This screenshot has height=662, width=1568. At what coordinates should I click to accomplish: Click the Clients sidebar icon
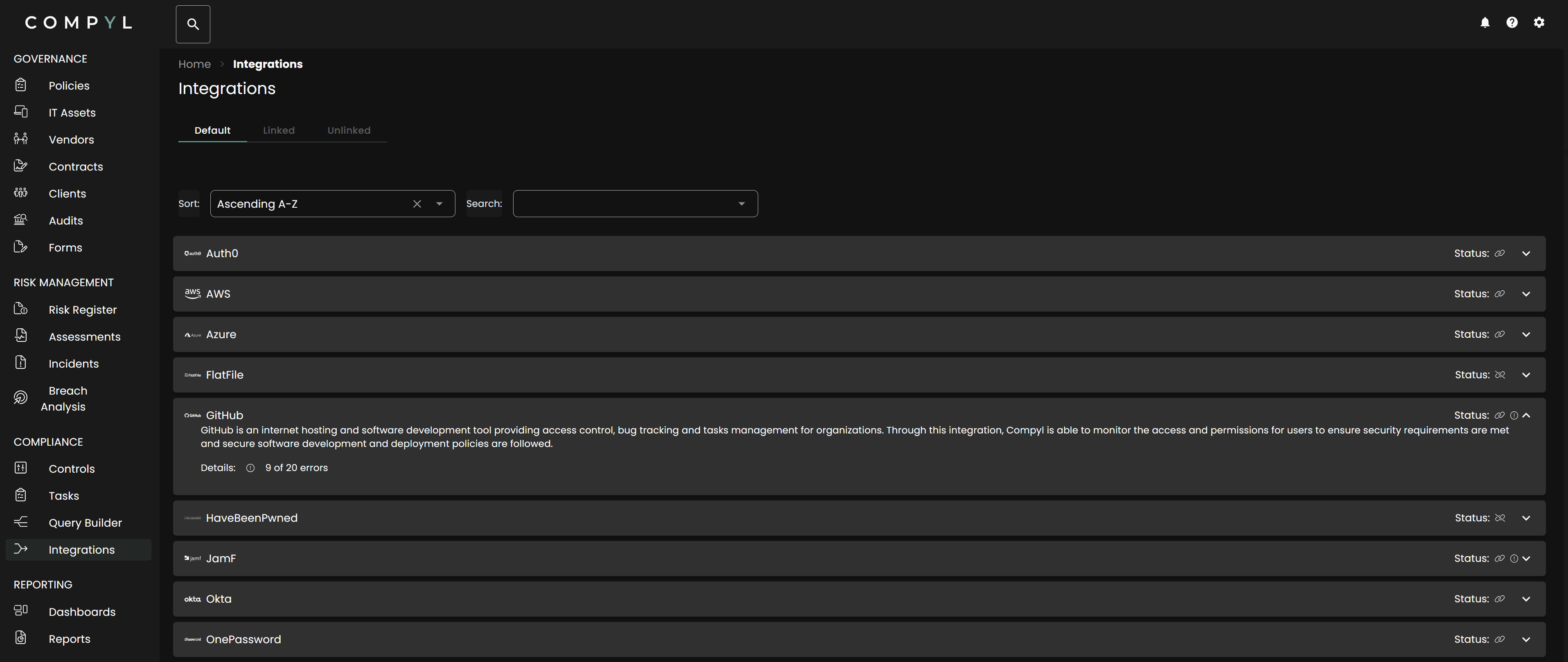21,193
